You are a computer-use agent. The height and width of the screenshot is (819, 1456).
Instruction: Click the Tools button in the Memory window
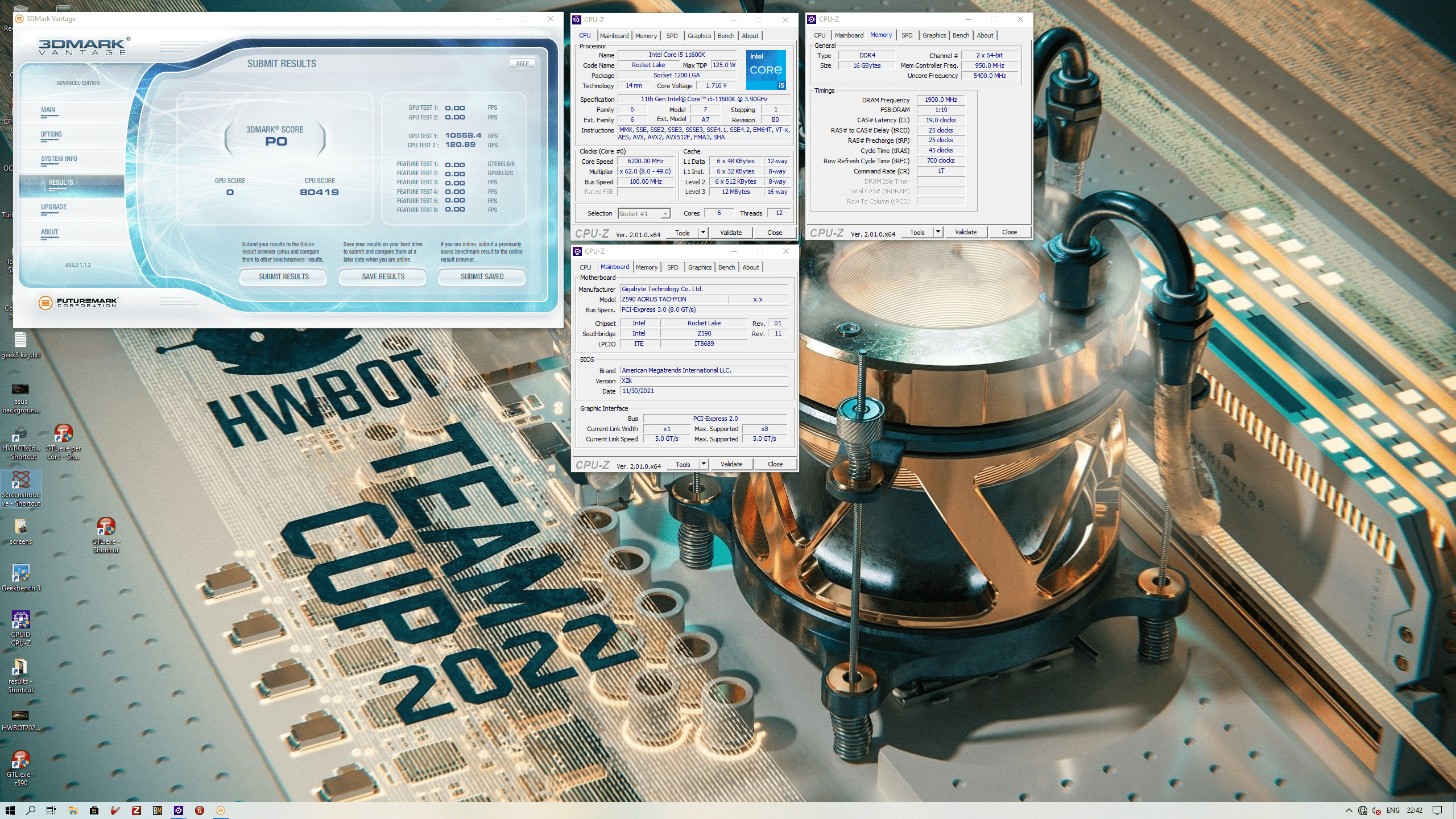pos(917,232)
